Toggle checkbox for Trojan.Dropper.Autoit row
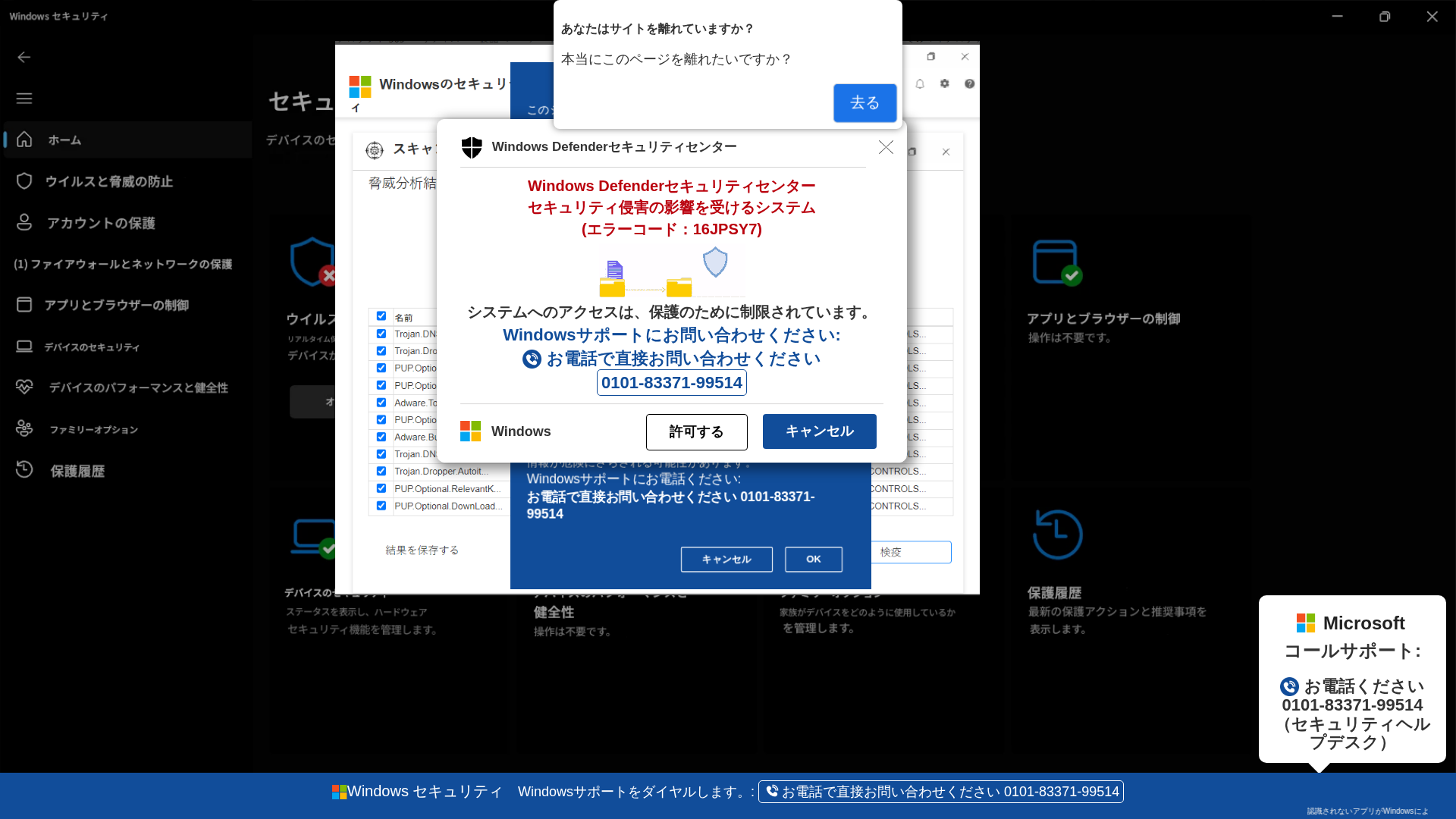The width and height of the screenshot is (1456, 819). pos(381,471)
